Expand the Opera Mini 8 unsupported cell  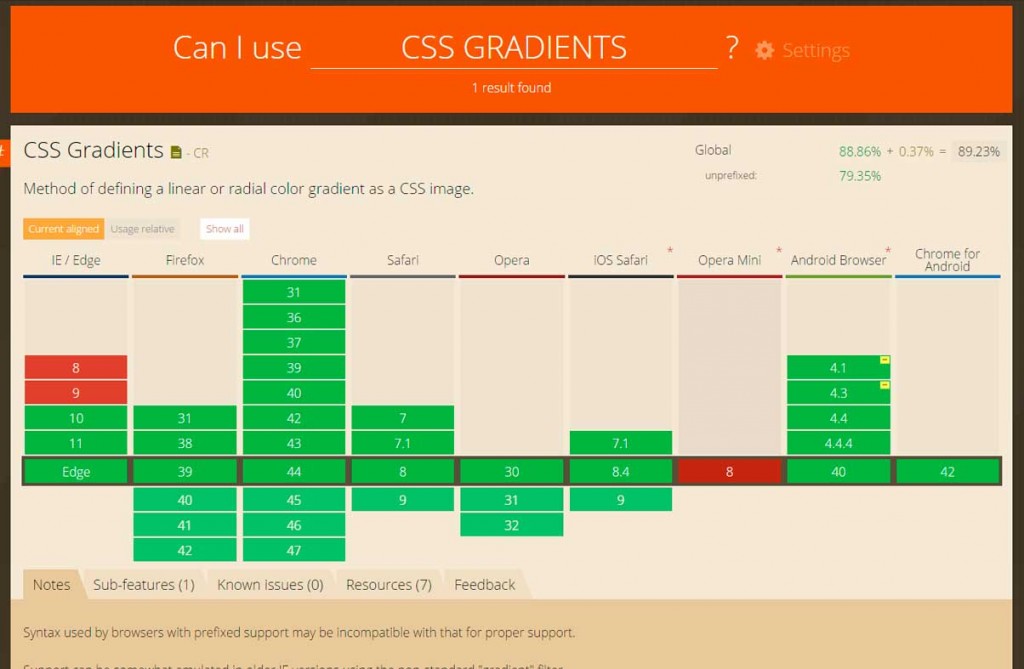pyautogui.click(x=729, y=472)
